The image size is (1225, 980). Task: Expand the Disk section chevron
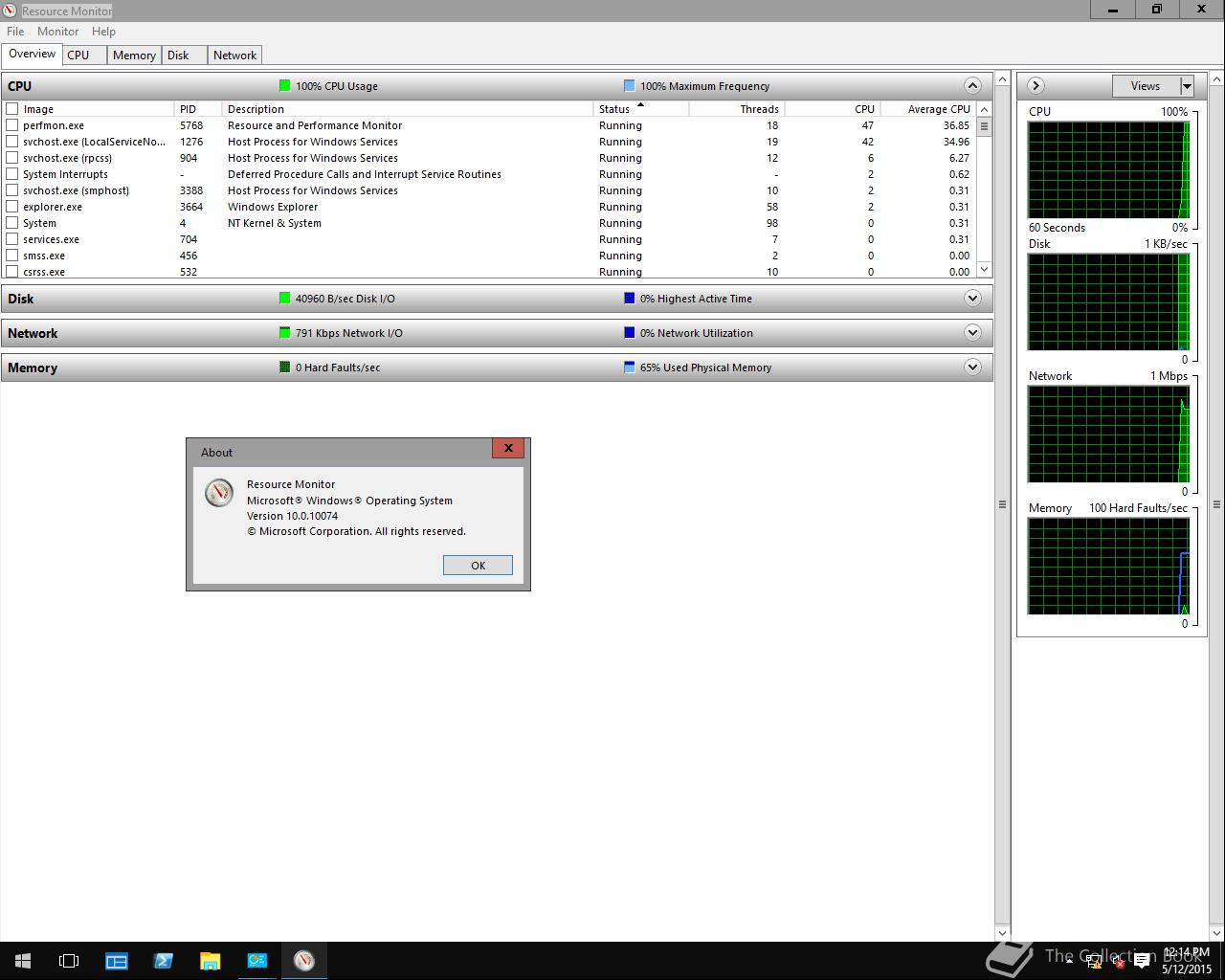tap(972, 298)
